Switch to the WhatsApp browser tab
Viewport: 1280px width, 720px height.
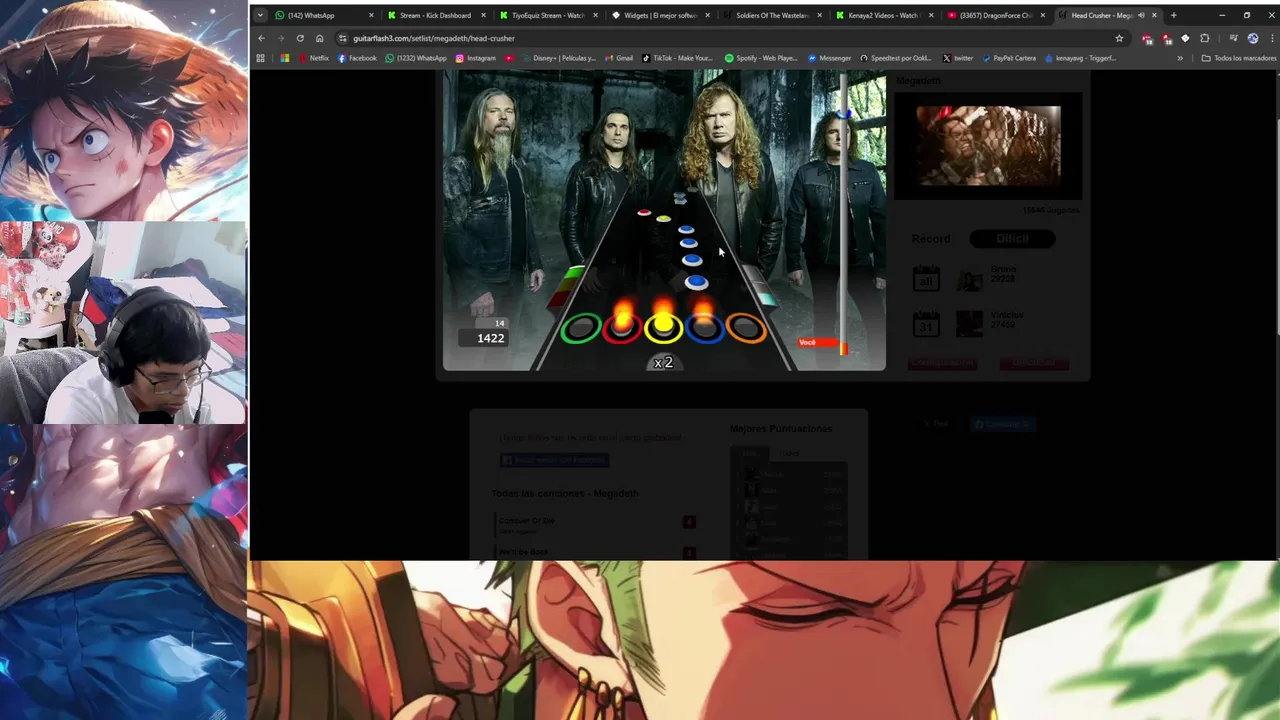pos(320,15)
